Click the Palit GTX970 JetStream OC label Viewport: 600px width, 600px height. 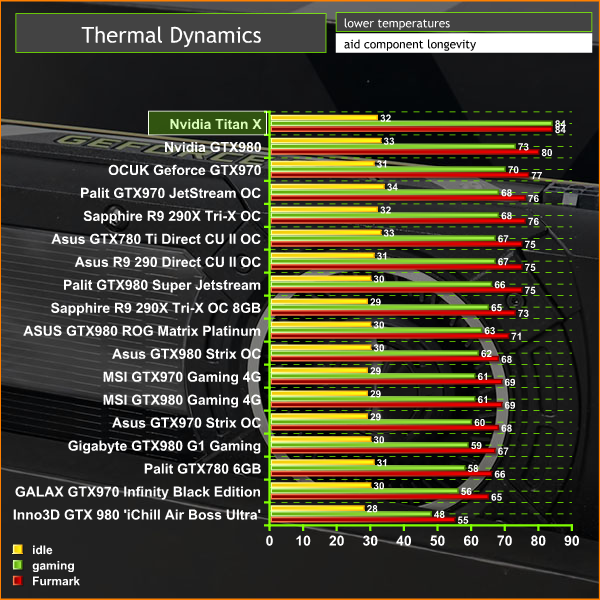170,193
